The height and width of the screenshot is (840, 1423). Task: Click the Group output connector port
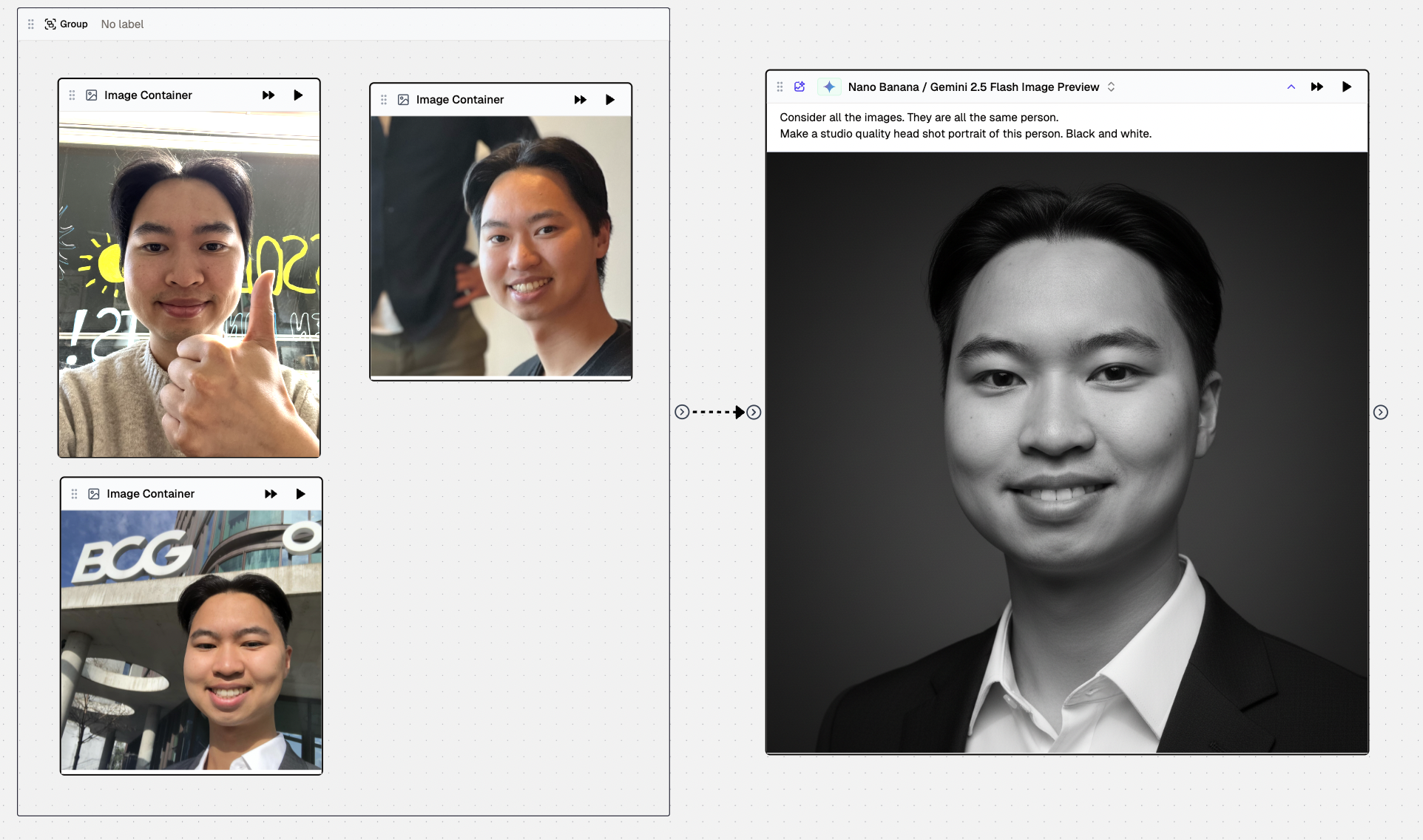coord(682,412)
